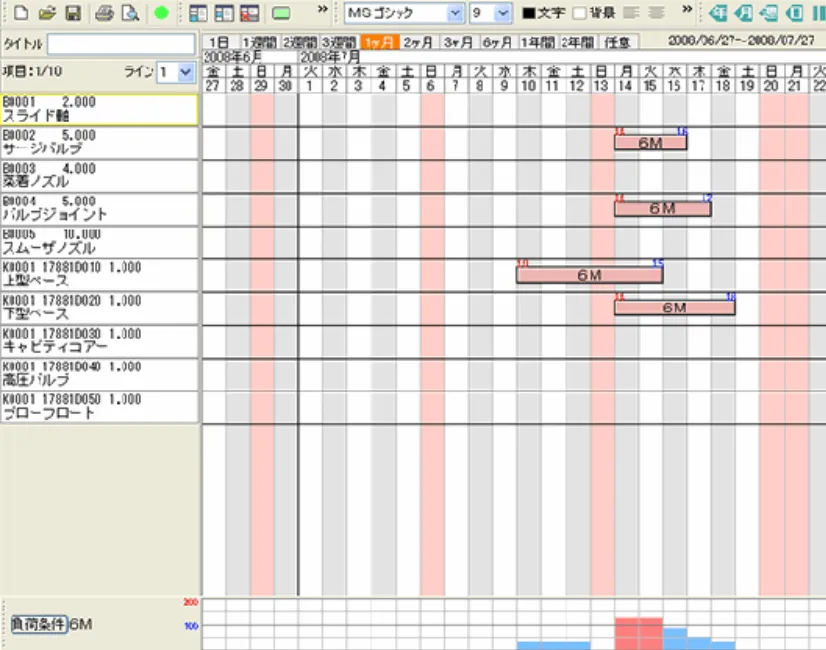
Task: Click the pause icon at toolbar's right end
Action: (x=817, y=14)
